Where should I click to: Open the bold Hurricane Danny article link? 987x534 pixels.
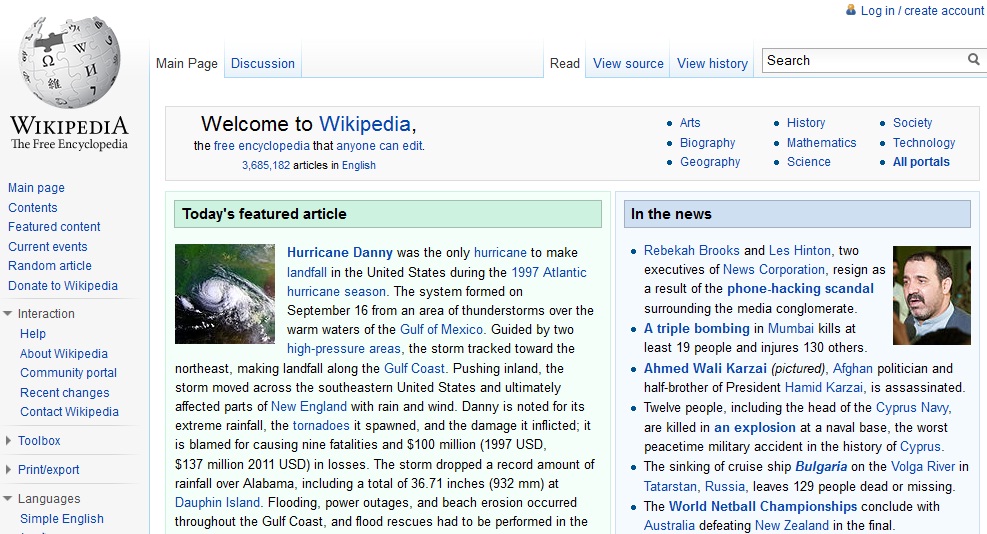click(340, 253)
